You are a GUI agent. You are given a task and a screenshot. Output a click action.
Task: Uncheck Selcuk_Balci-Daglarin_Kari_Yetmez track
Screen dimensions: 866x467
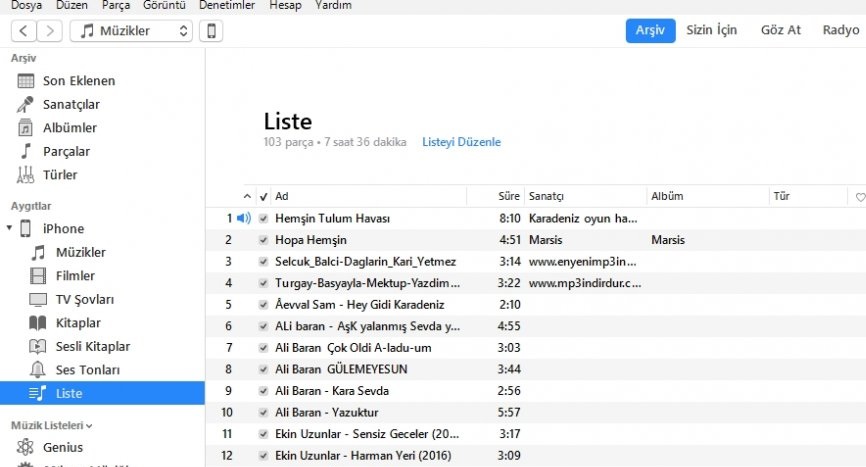point(263,262)
